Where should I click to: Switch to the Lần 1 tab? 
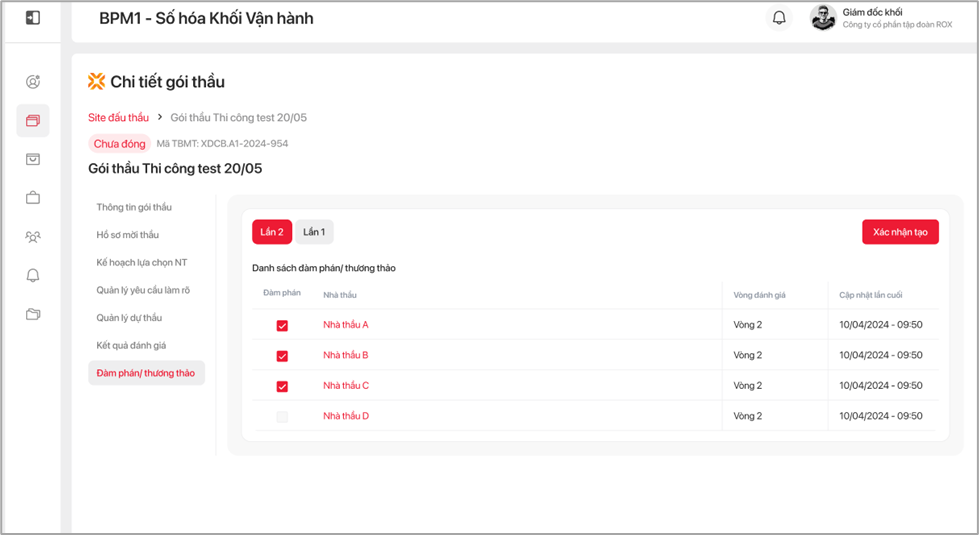(314, 232)
